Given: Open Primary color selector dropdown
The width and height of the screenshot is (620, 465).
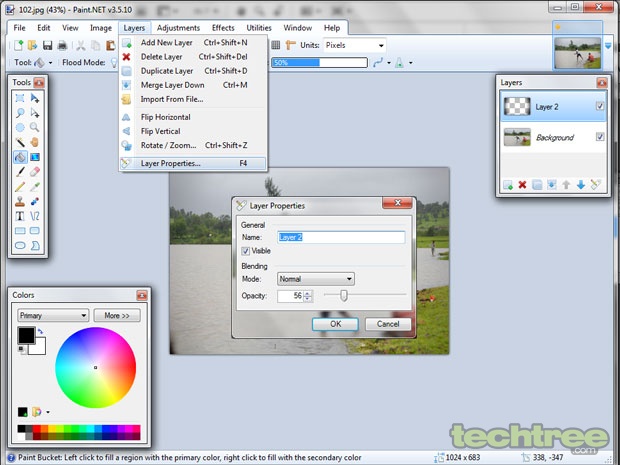Looking at the screenshot, I should pos(53,316).
